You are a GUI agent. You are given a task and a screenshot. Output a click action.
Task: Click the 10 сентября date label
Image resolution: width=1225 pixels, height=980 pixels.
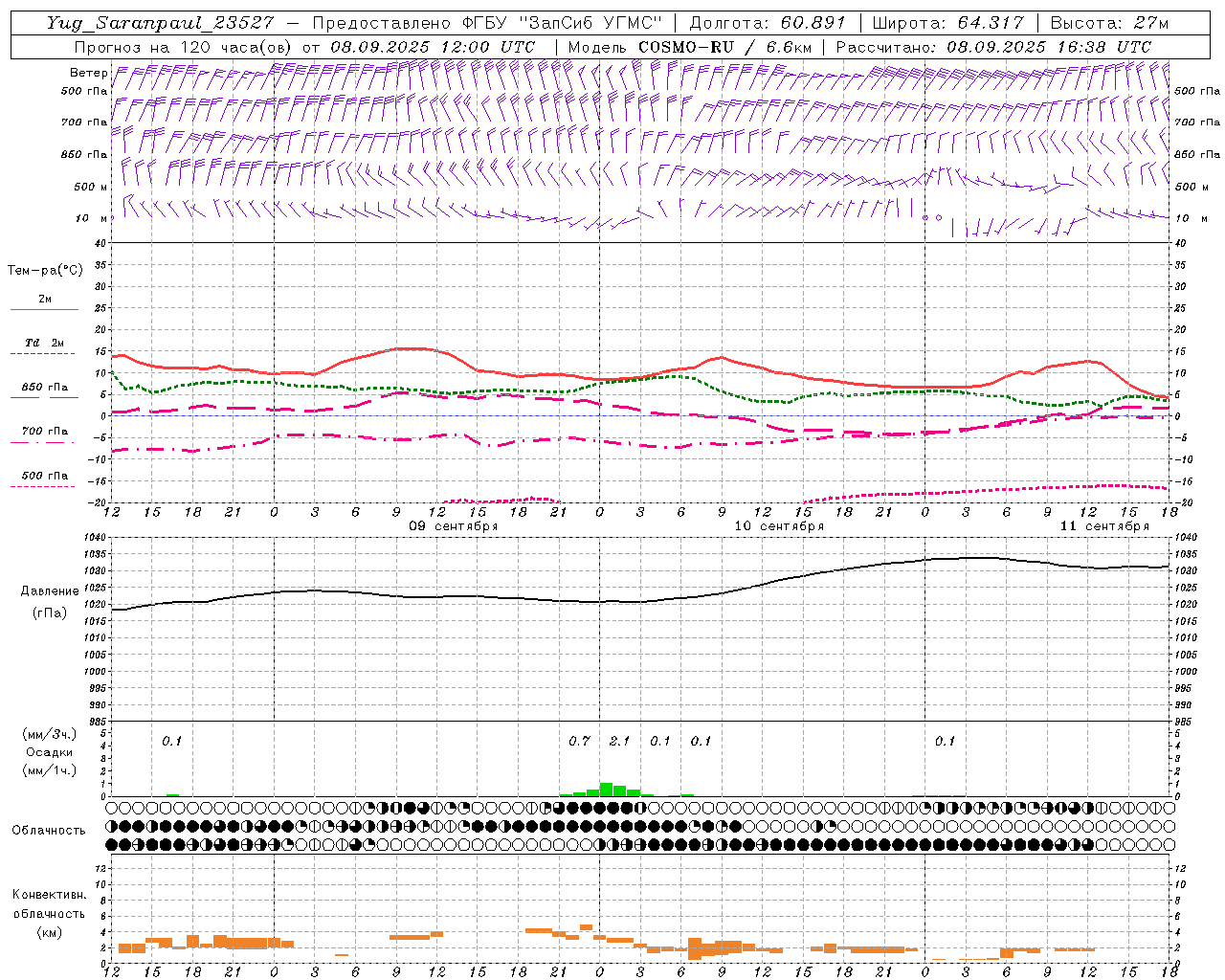(779, 526)
